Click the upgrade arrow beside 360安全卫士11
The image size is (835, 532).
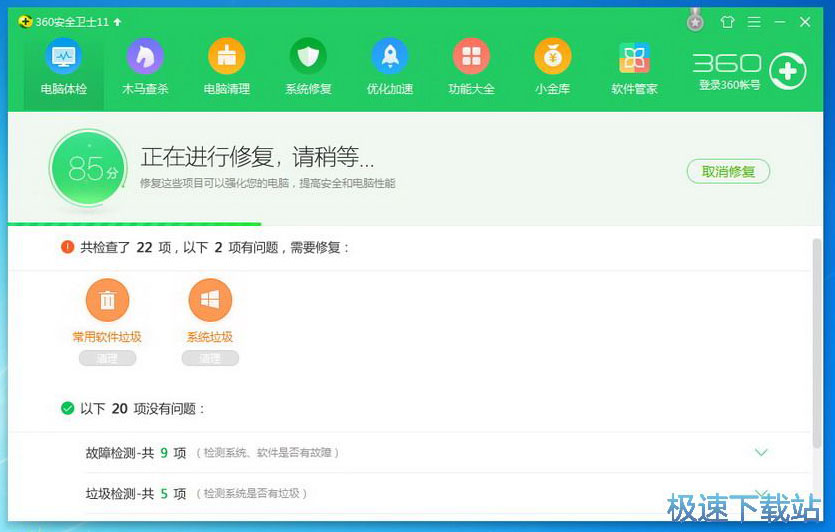[118, 22]
